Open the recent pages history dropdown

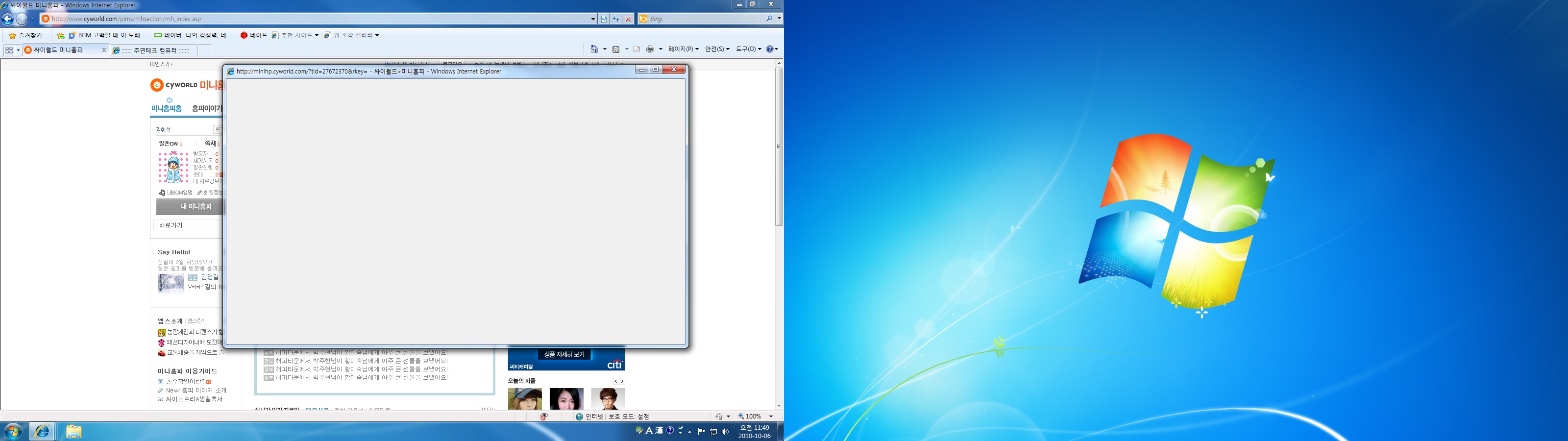(32, 19)
